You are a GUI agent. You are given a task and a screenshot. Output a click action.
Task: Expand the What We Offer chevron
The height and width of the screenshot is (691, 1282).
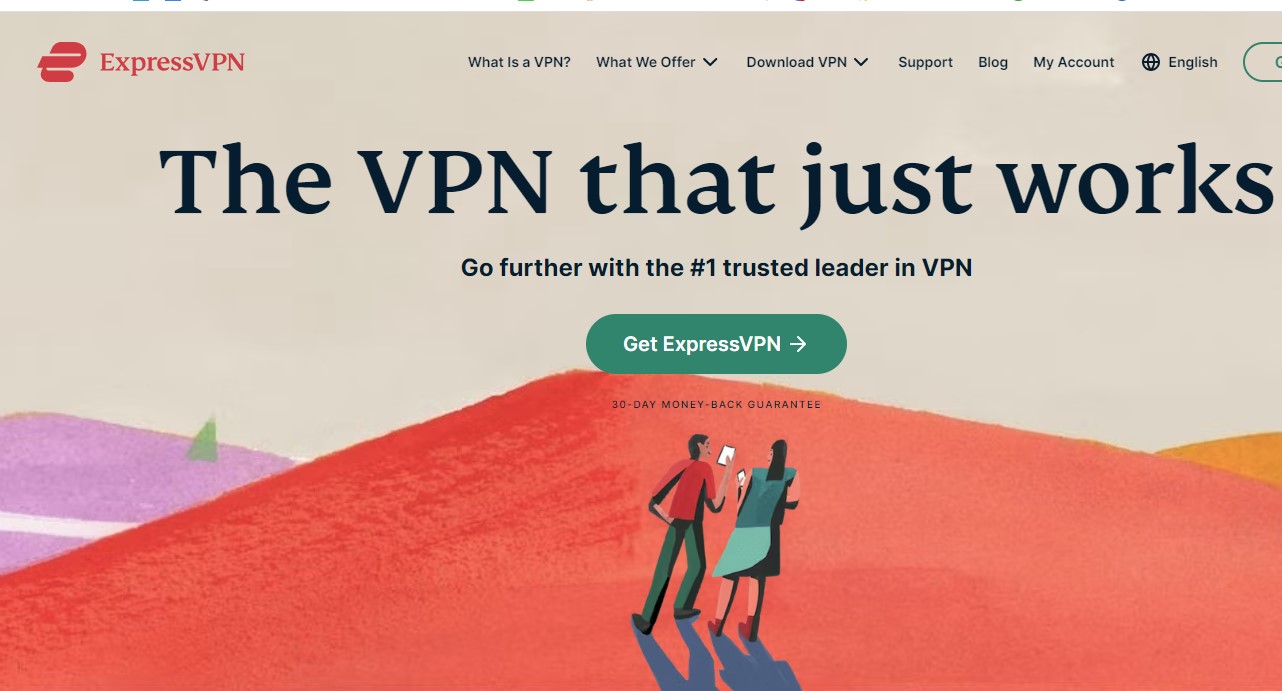(710, 62)
